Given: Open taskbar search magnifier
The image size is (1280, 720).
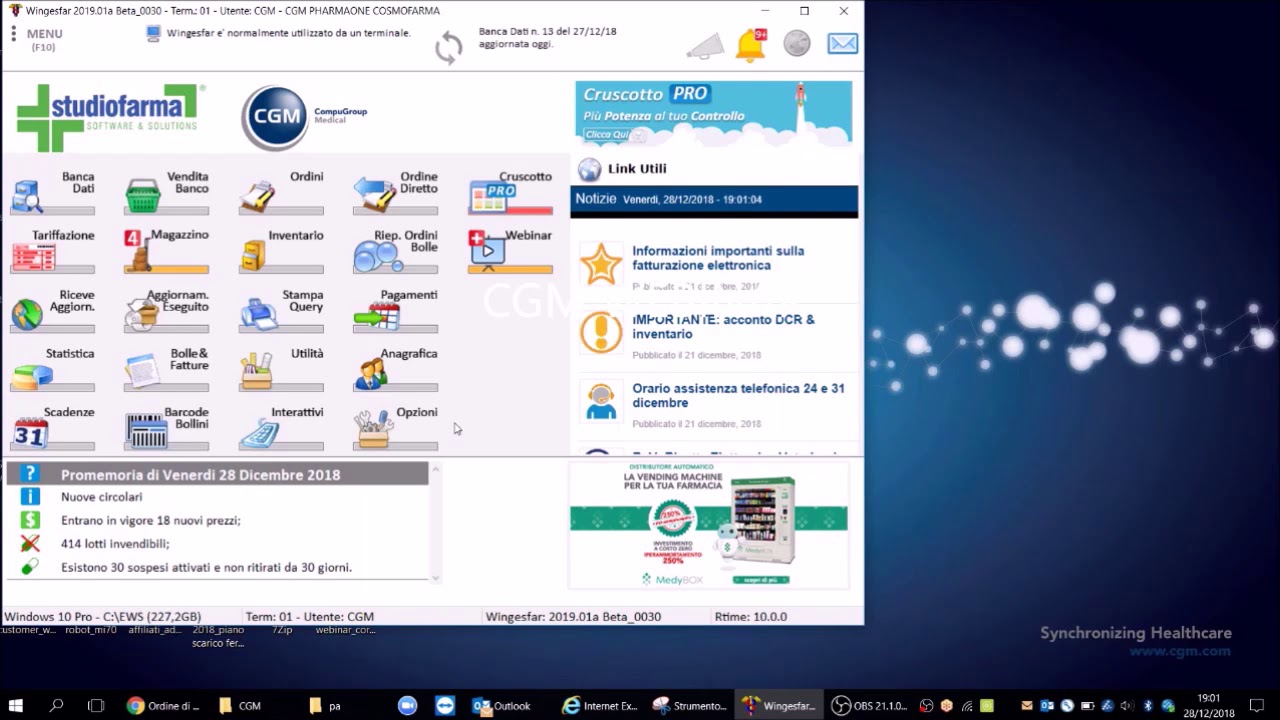Looking at the screenshot, I should tap(57, 705).
